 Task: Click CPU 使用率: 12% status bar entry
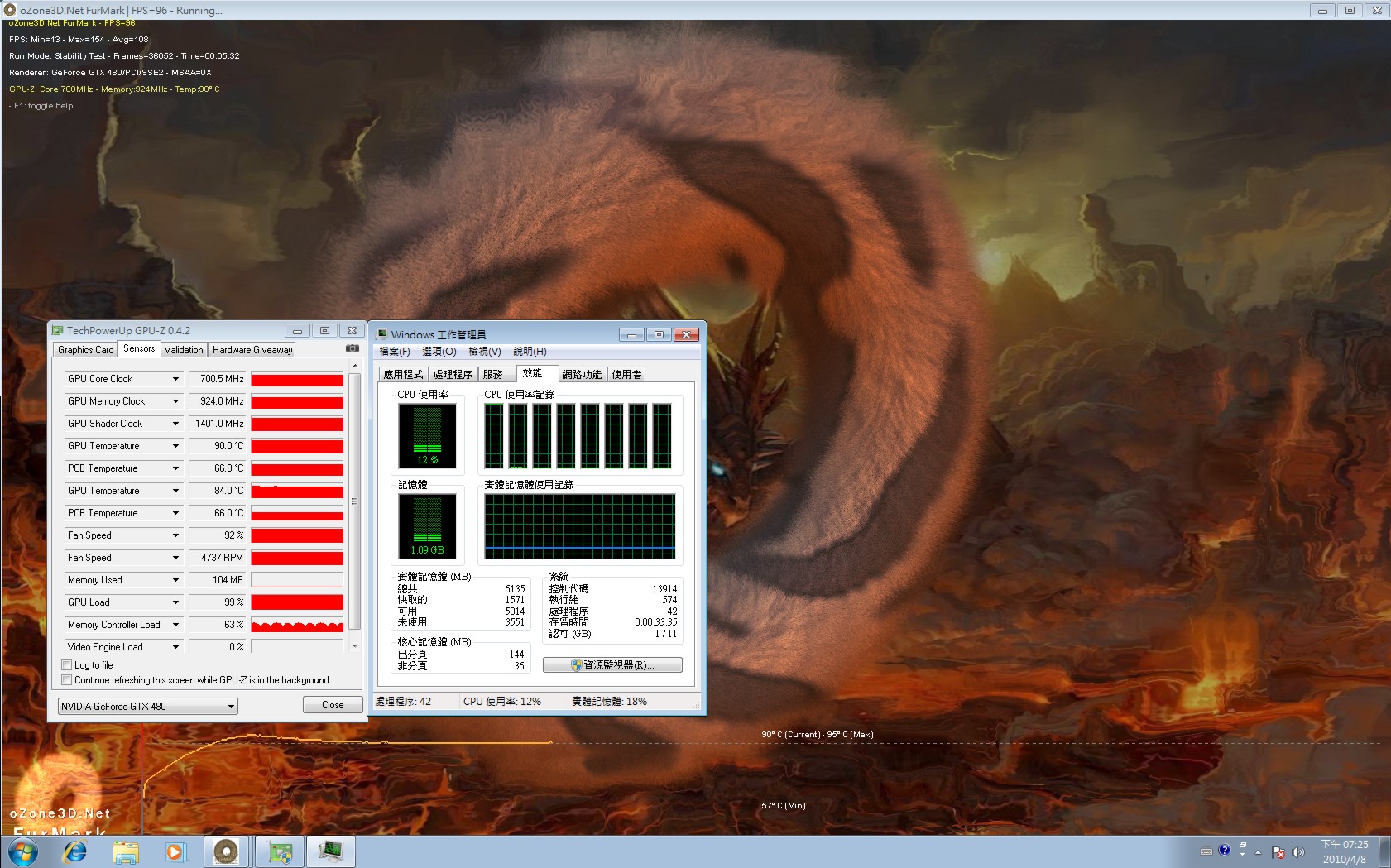click(x=502, y=702)
